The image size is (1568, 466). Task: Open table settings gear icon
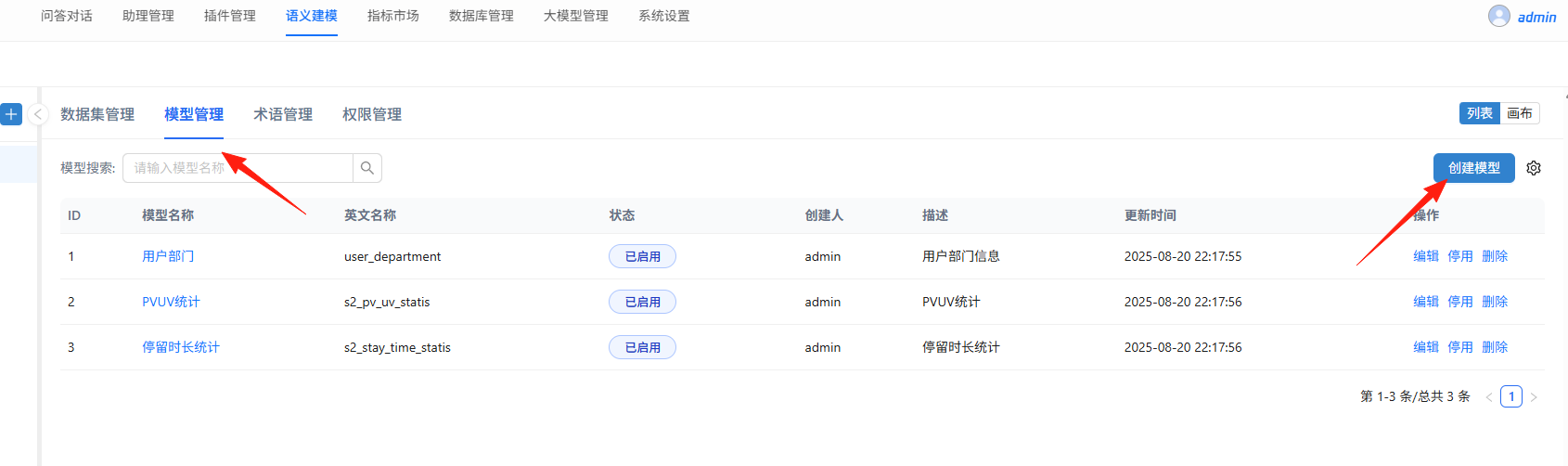1534,168
